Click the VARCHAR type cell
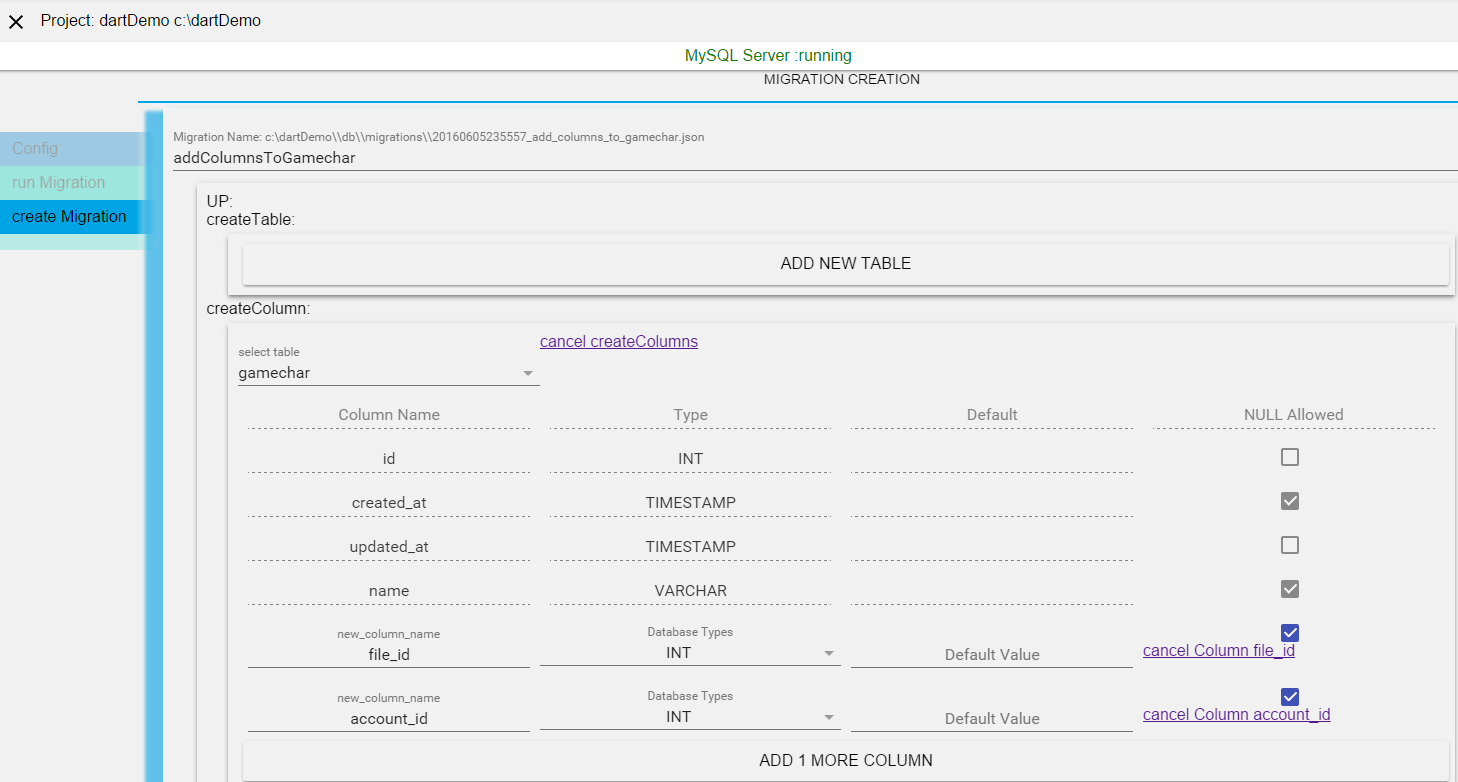This screenshot has width=1458, height=782. (690, 591)
